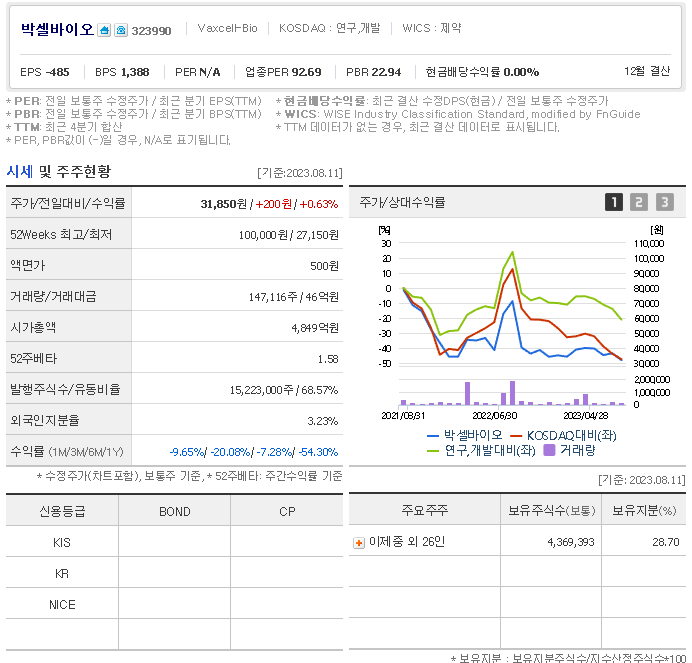Select the 업종PER 92.69 value
Screen dimensions: 692x663
tap(283, 72)
